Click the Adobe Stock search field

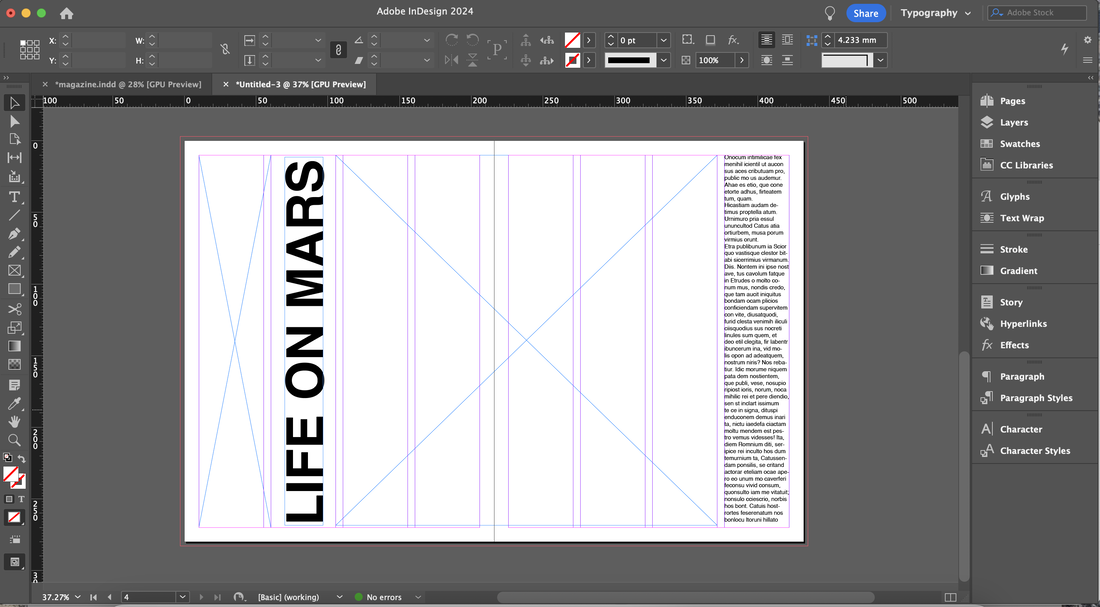coord(1038,13)
